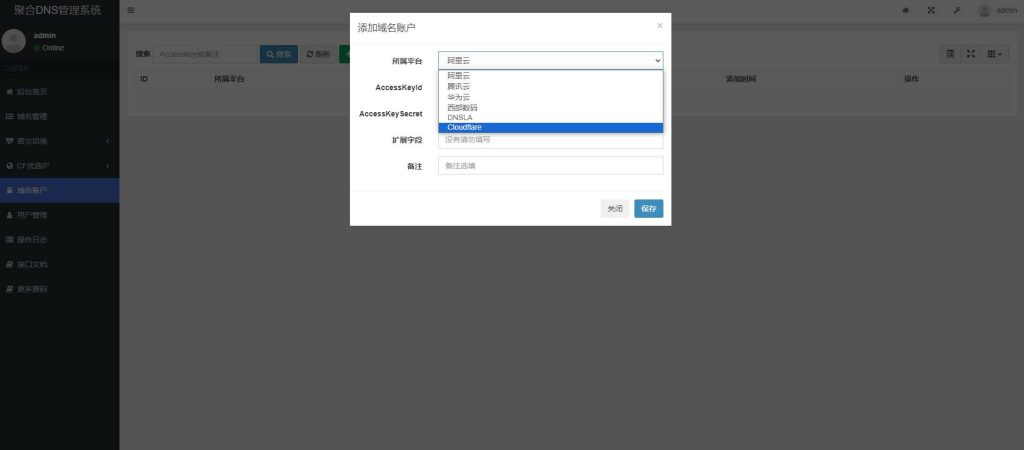Image resolution: width=1024 pixels, height=450 pixels.
Task: Open 后台首页 in the sidebar
Action: tap(59, 91)
